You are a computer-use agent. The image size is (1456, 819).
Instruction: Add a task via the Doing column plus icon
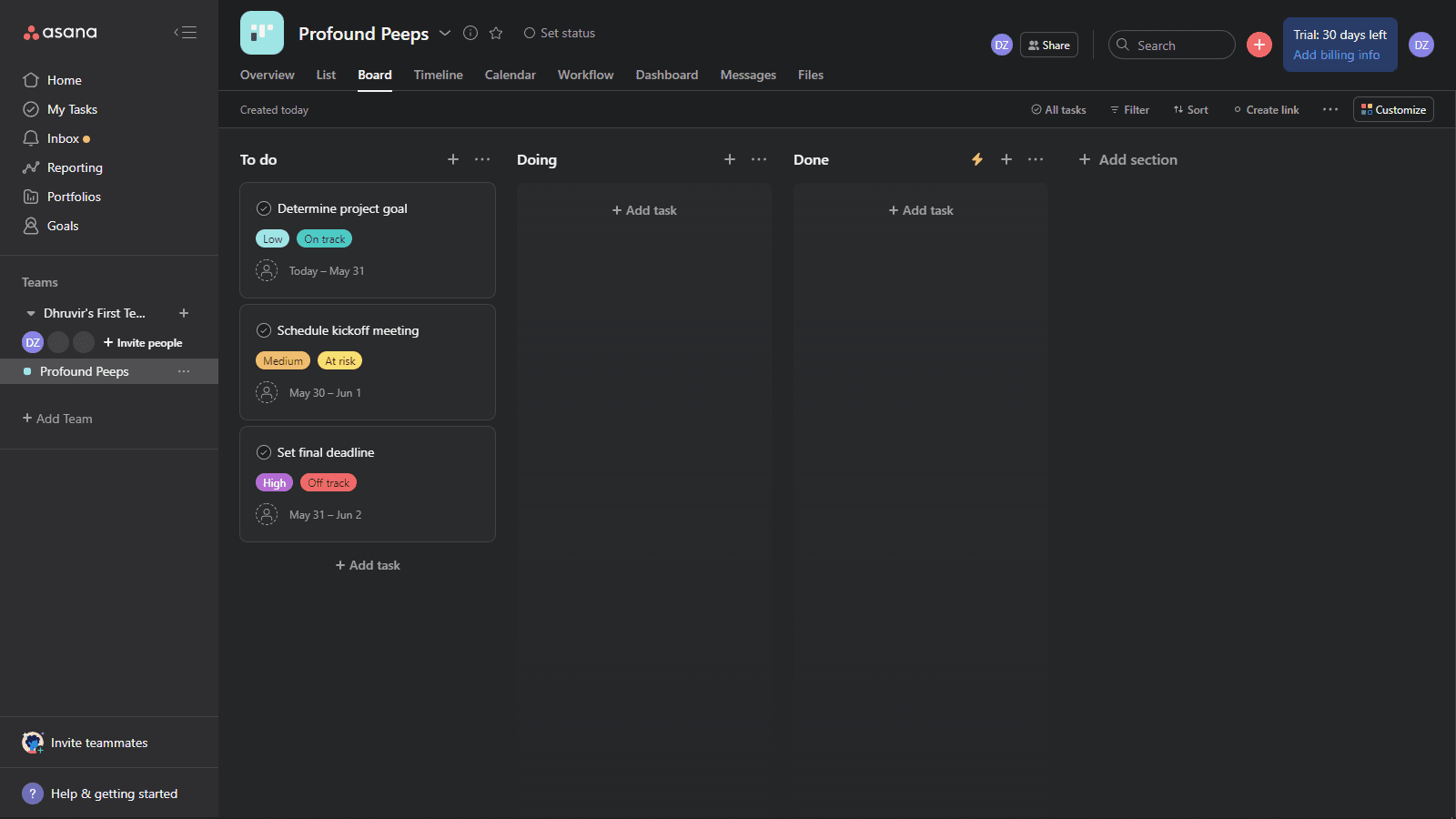tap(730, 159)
